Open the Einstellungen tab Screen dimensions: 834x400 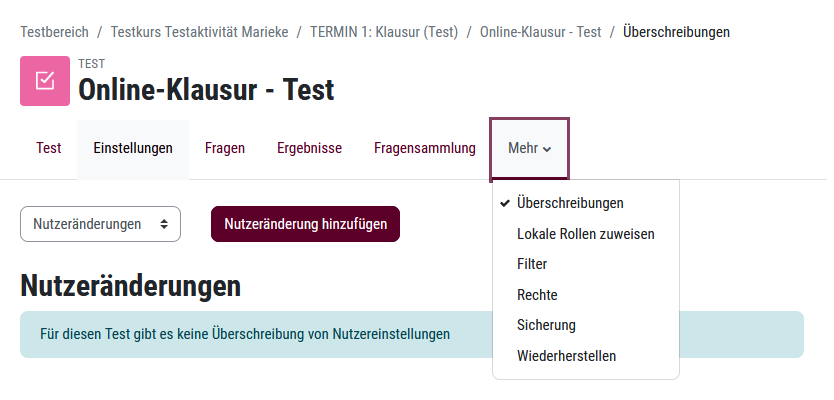click(x=133, y=148)
